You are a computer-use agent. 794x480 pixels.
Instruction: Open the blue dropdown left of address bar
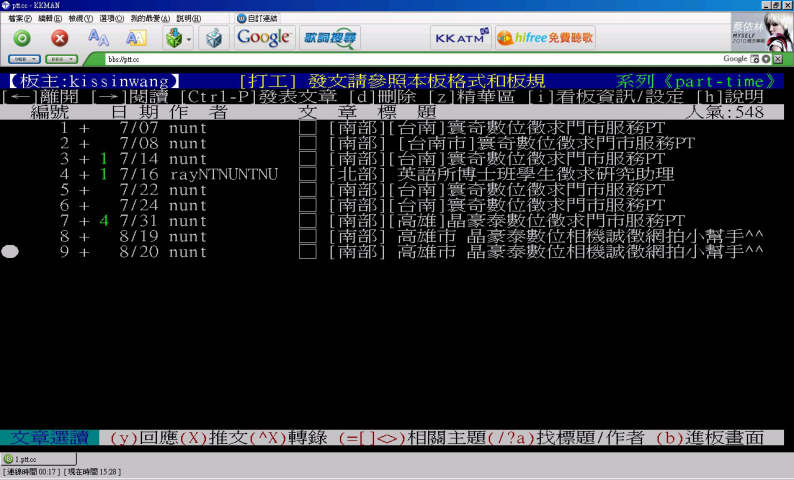[24, 59]
